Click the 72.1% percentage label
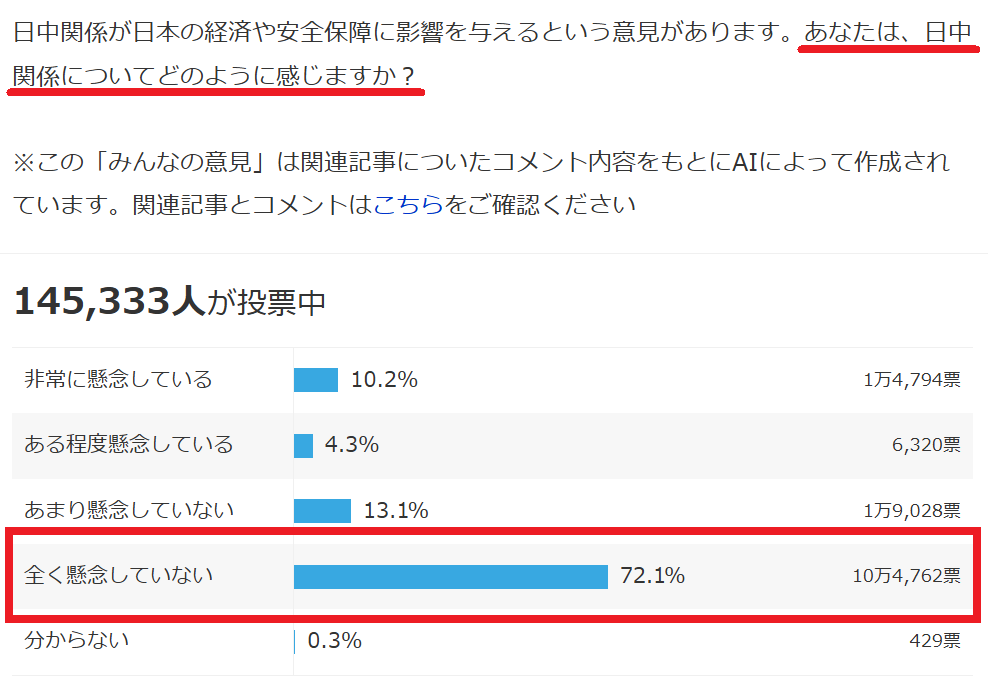Screen dimensions: 988x684 (x=652, y=576)
